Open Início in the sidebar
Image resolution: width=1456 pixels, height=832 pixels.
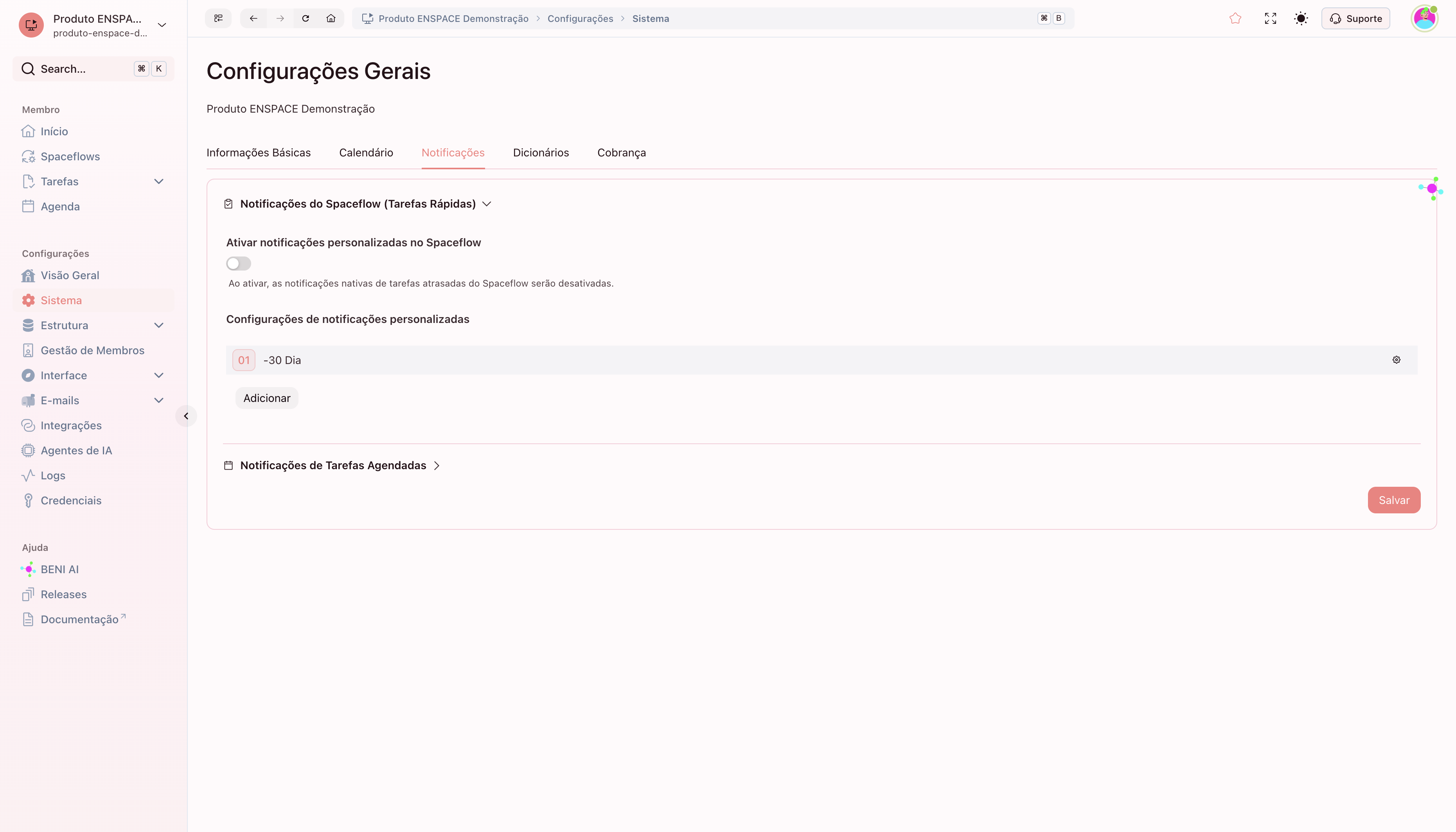tap(93, 131)
